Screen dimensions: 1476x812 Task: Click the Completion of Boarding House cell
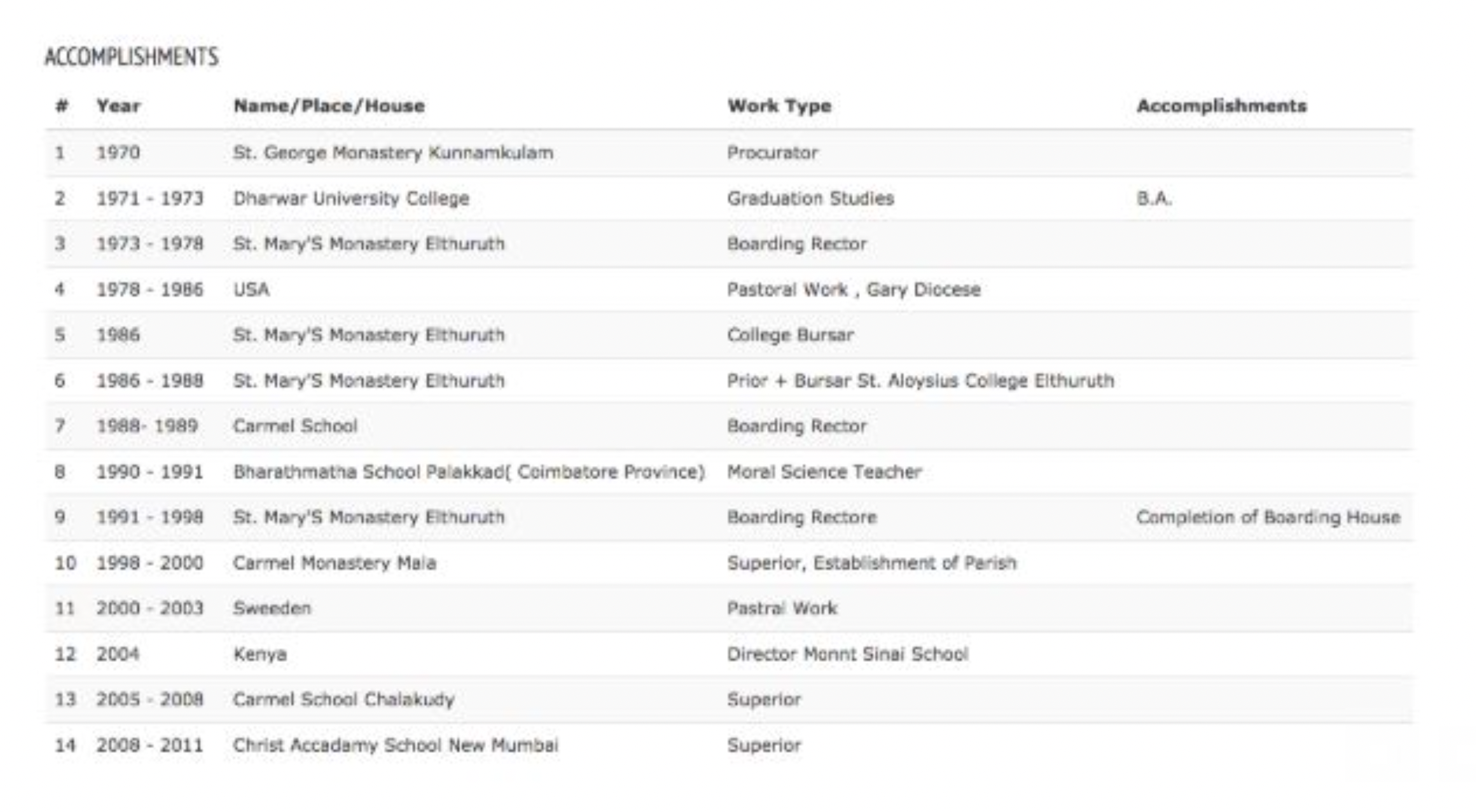1267,517
